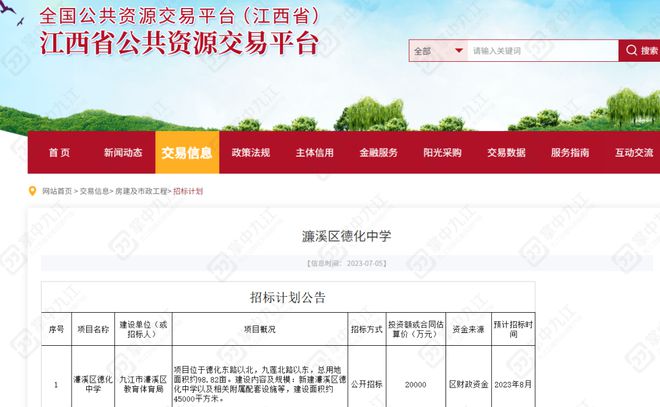This screenshot has height=407, width=660.
Task: Open the 阳光采购 navigation tab
Action: [x=442, y=152]
